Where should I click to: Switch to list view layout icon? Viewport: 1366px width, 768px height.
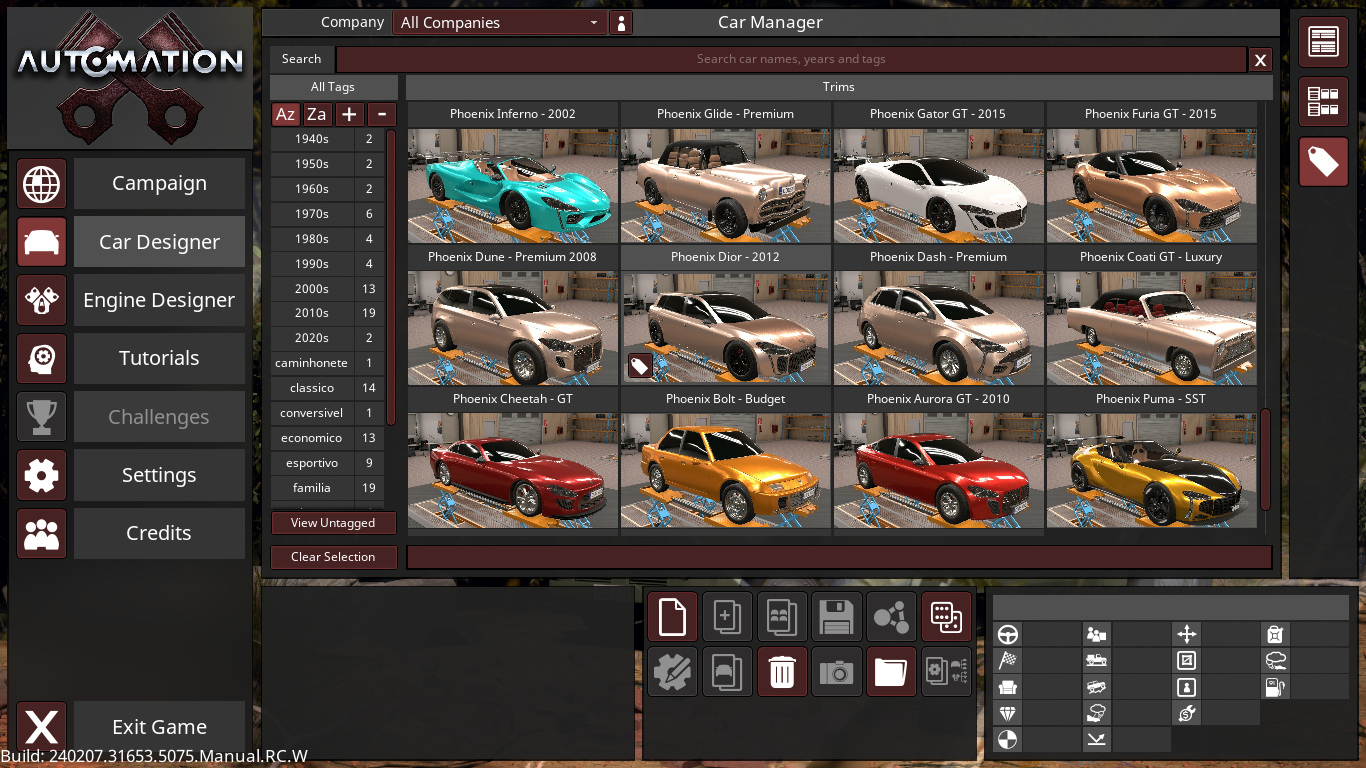(x=1323, y=42)
